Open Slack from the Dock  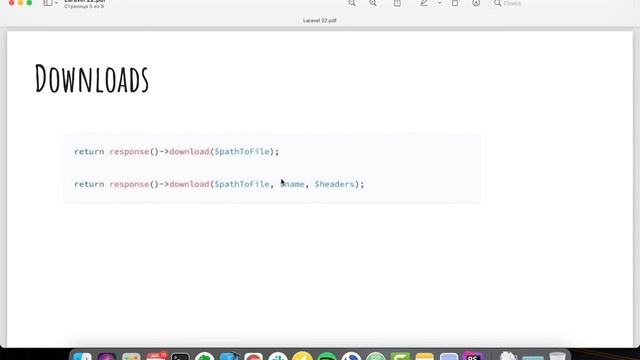pyautogui.click(x=278, y=356)
